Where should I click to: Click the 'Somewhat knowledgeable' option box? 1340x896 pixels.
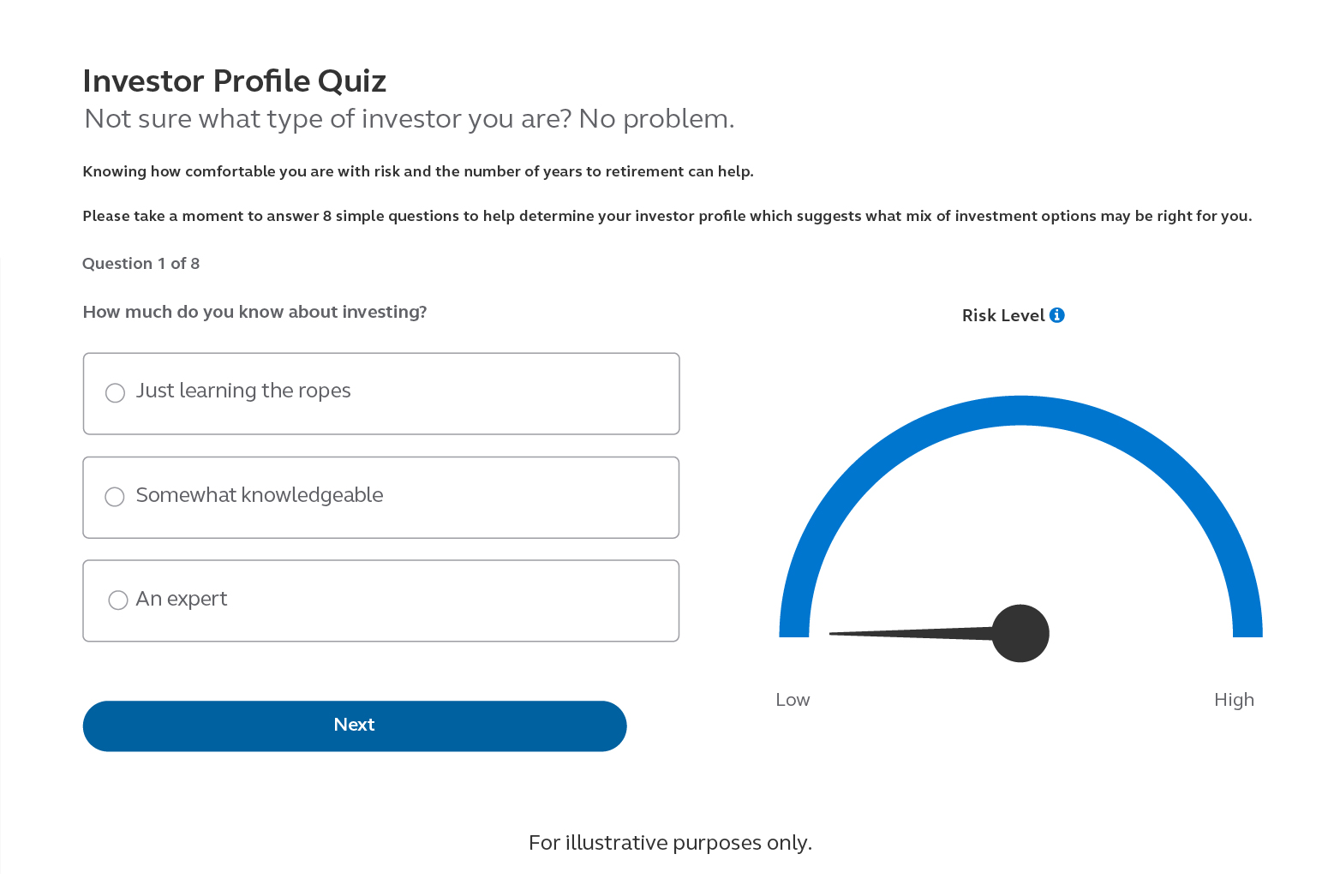pyautogui.click(x=380, y=497)
